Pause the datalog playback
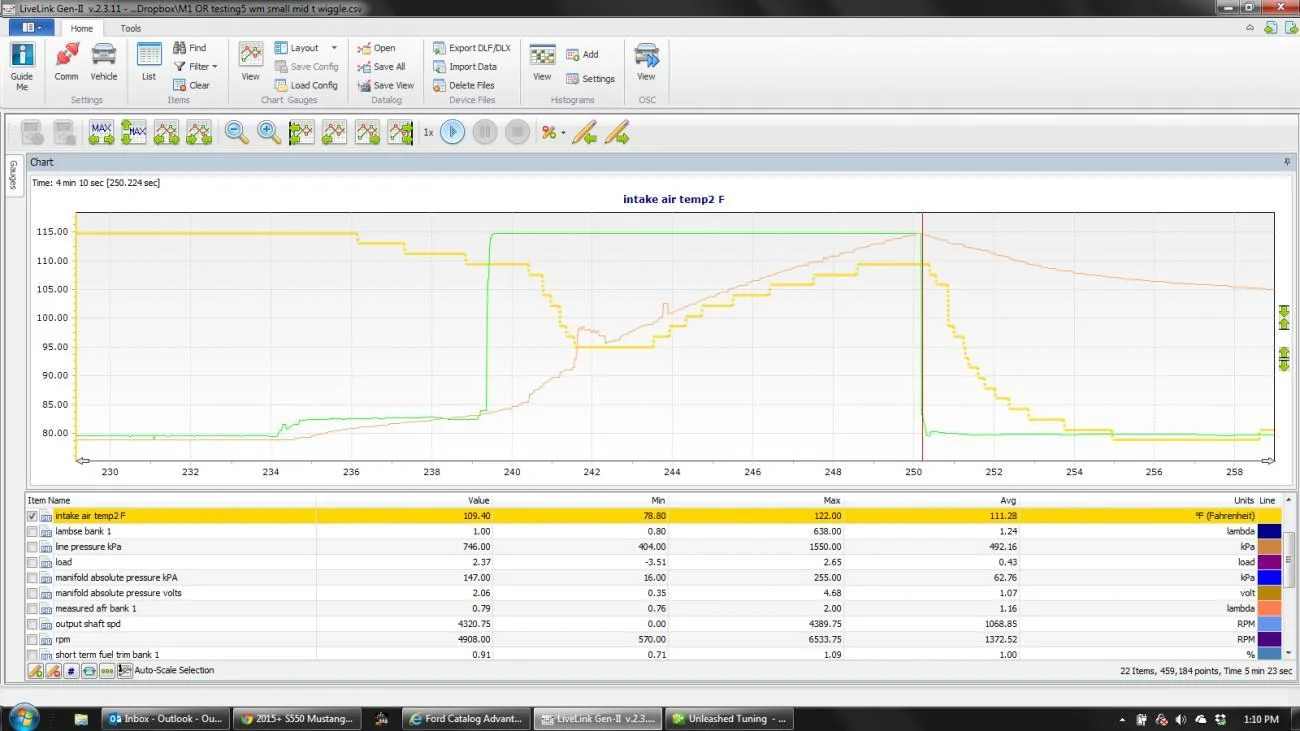Viewport: 1300px width, 731px height. 485,132
